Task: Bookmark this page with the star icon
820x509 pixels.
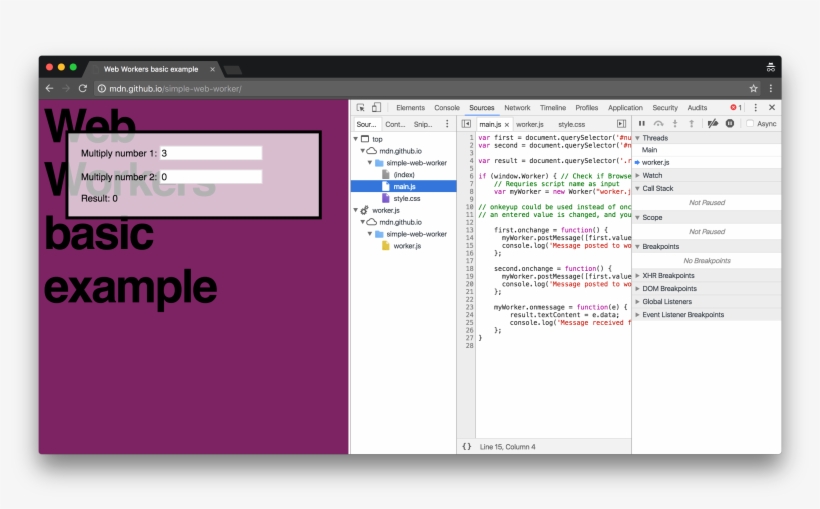Action: pos(754,89)
